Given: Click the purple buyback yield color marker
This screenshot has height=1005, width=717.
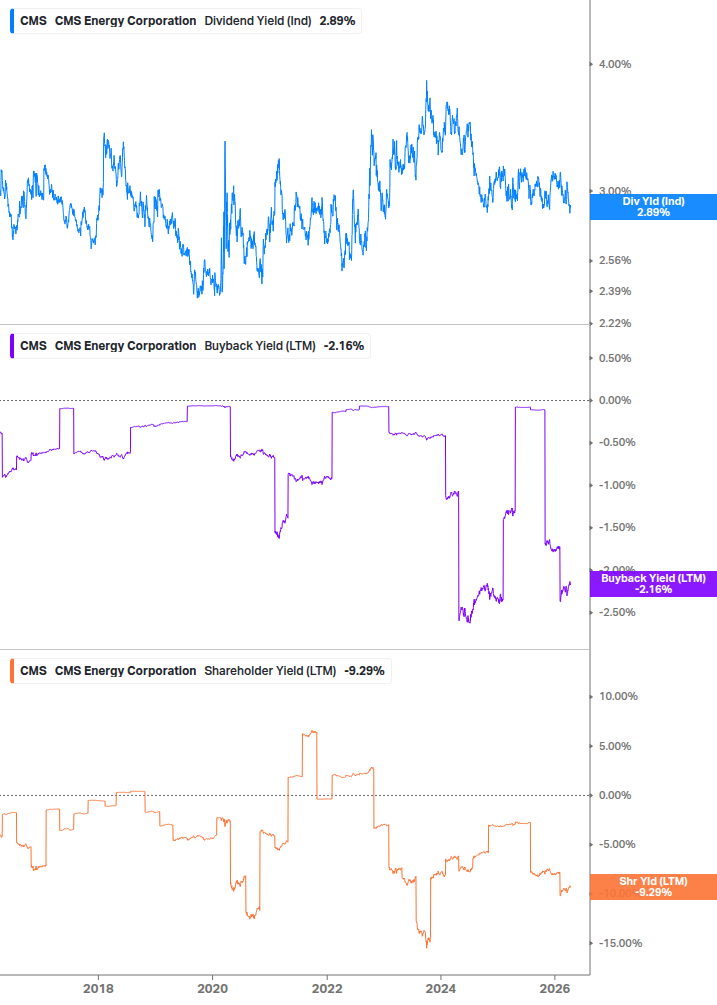Looking at the screenshot, I should pos(12,346).
